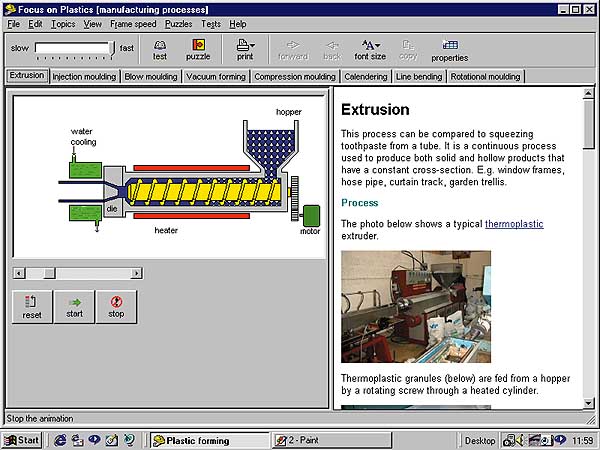Click the back navigation button
Image resolution: width=600 pixels, height=450 pixels.
tap(332, 50)
